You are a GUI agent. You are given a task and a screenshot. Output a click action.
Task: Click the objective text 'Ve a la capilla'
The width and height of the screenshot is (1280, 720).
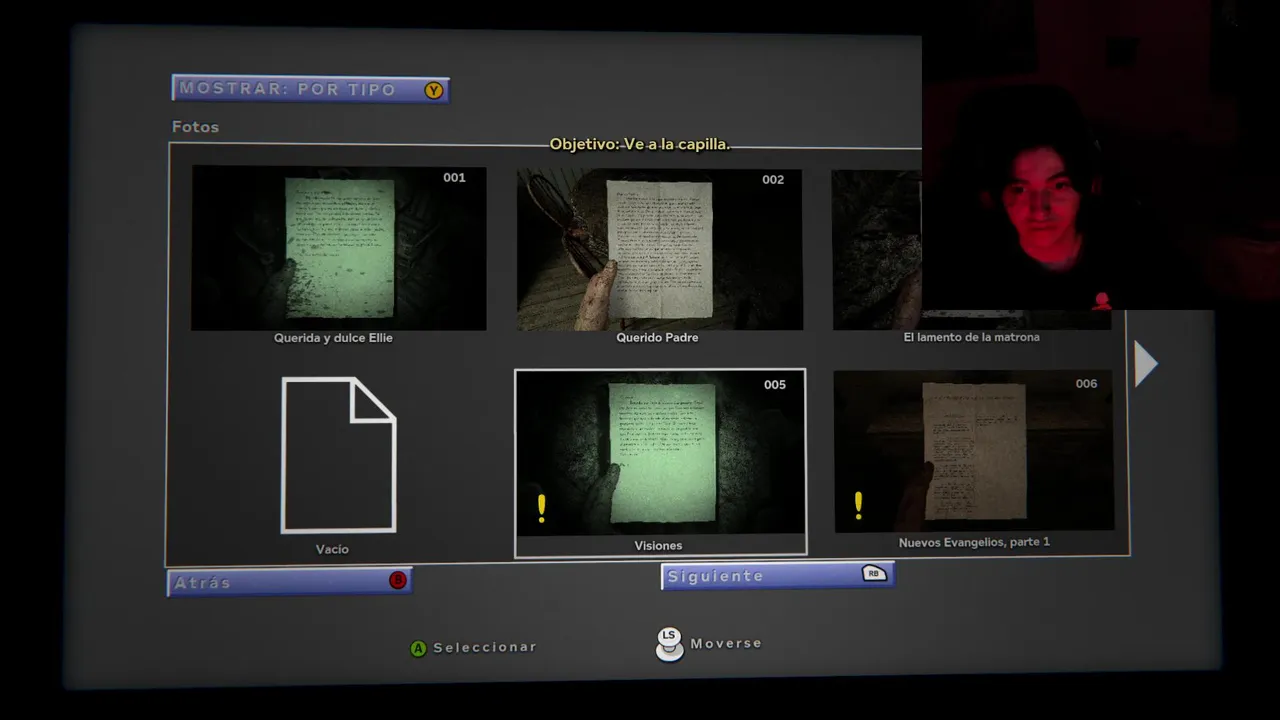(676, 144)
